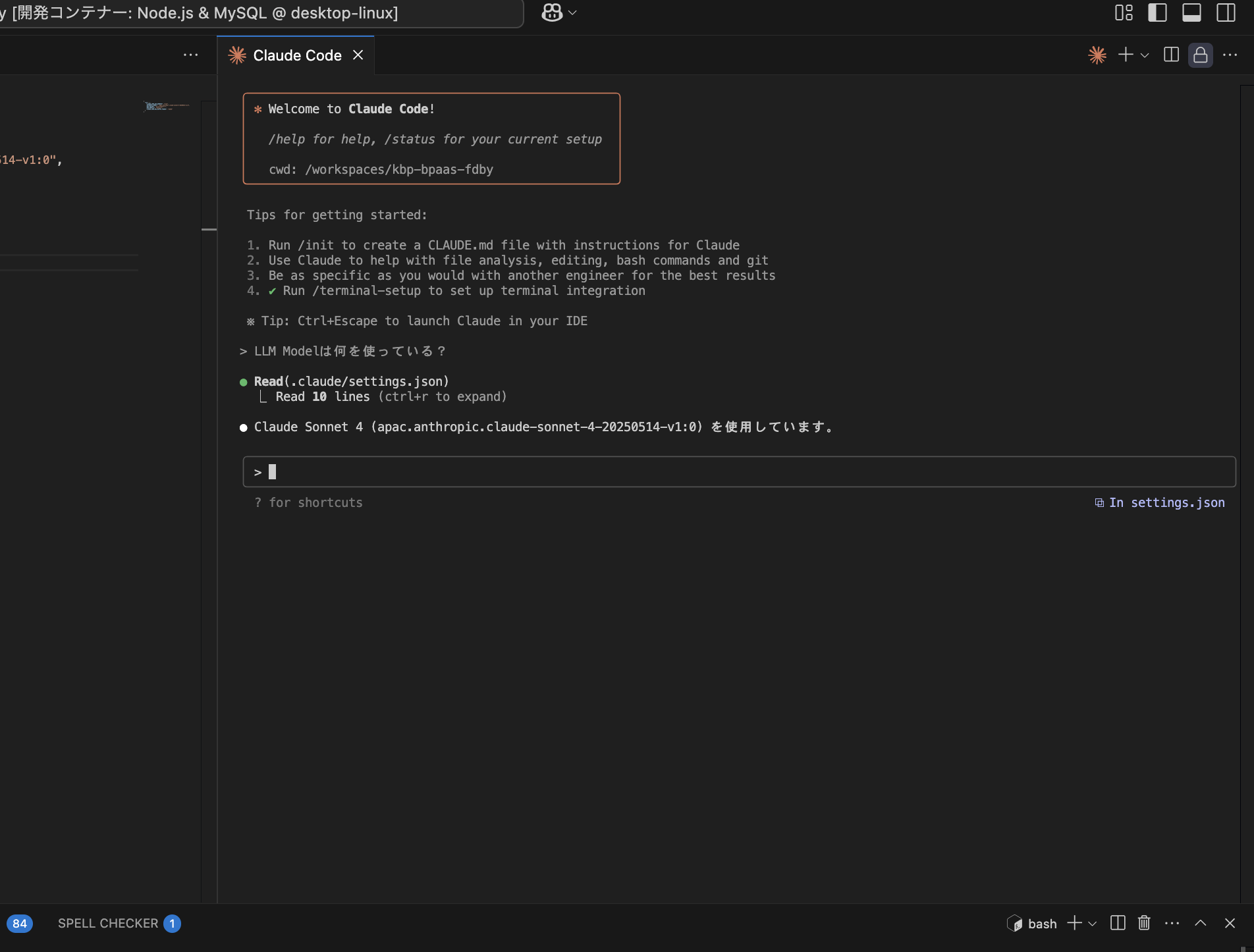1254x952 pixels.
Task: Click the vertical scrollbar of Claude terminal
Action: coord(1247,494)
